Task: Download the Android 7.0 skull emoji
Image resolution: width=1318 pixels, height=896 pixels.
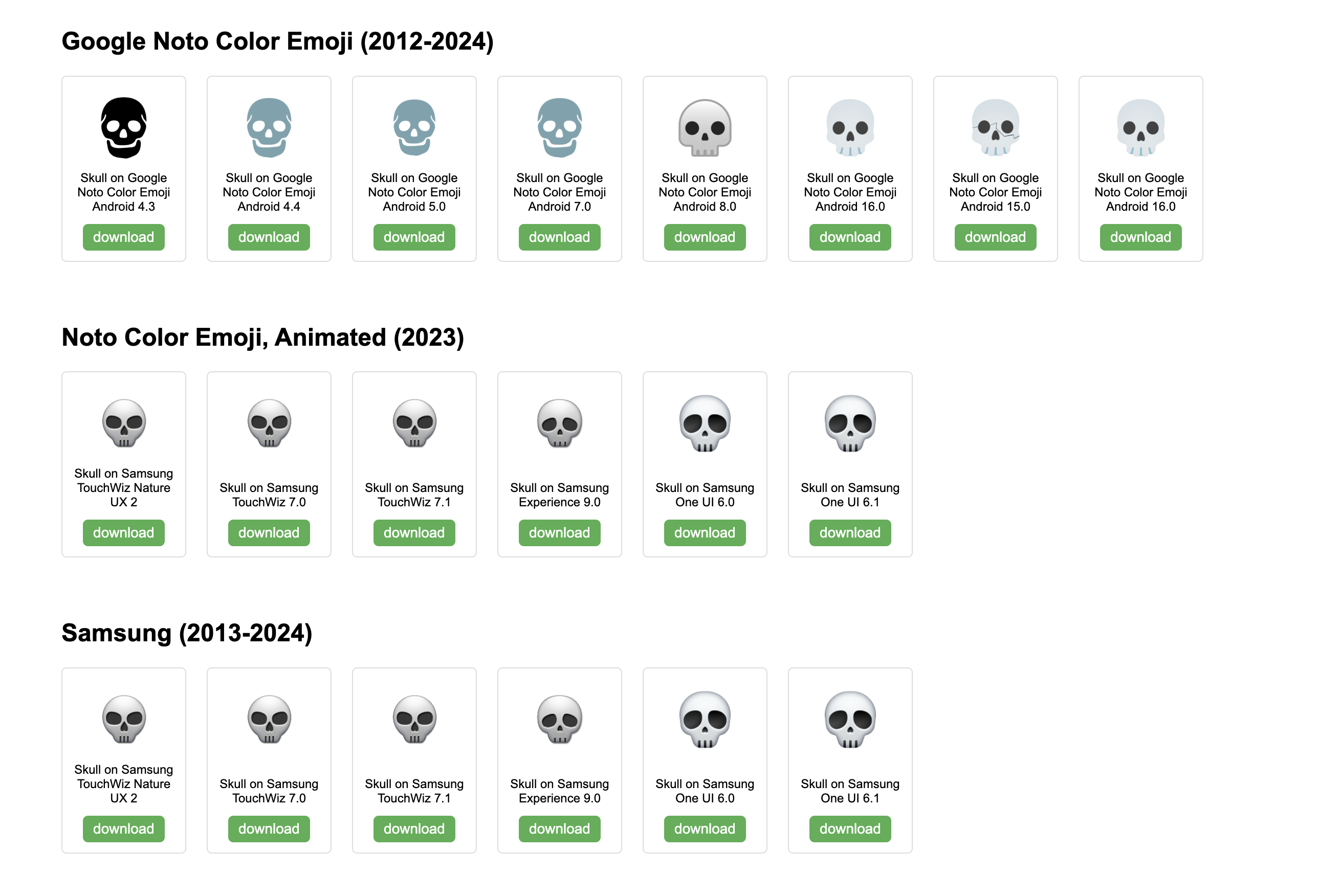Action: tap(559, 237)
